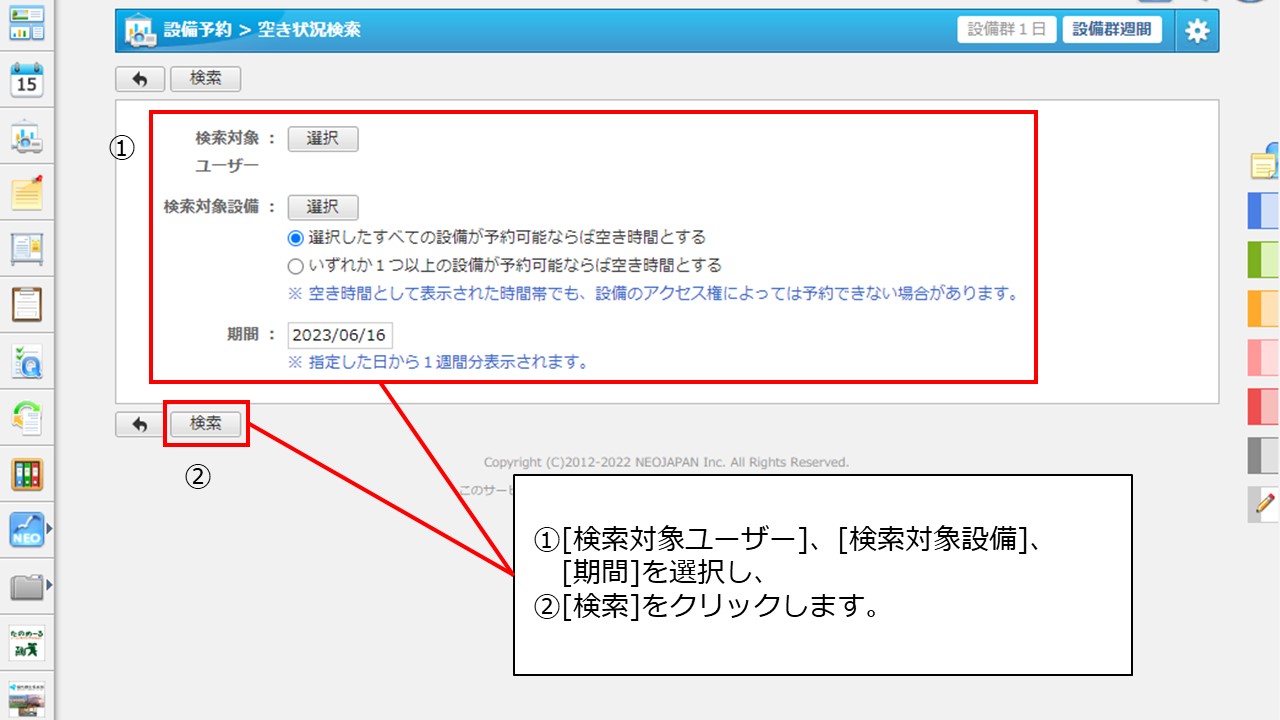Pick the green sticky note color
The width and height of the screenshot is (1280, 720).
pyautogui.click(x=1264, y=260)
